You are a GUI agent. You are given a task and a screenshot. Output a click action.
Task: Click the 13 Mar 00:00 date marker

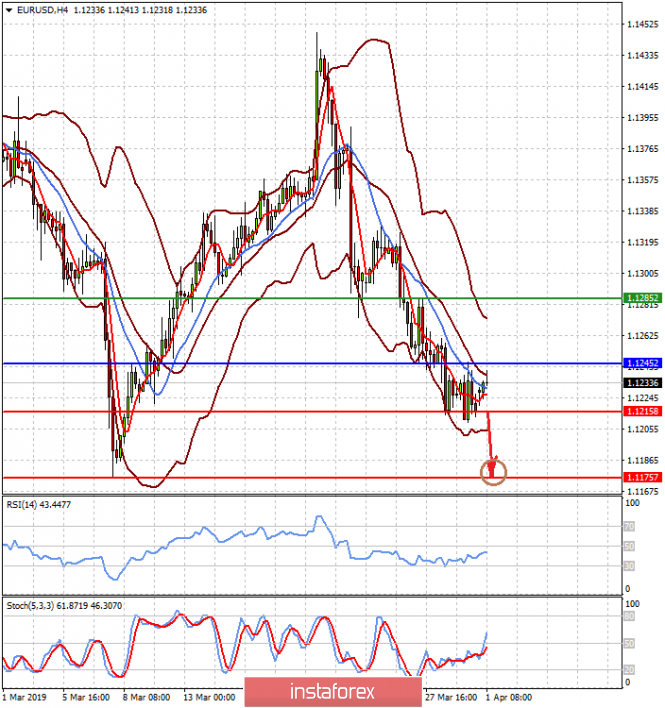tap(209, 698)
